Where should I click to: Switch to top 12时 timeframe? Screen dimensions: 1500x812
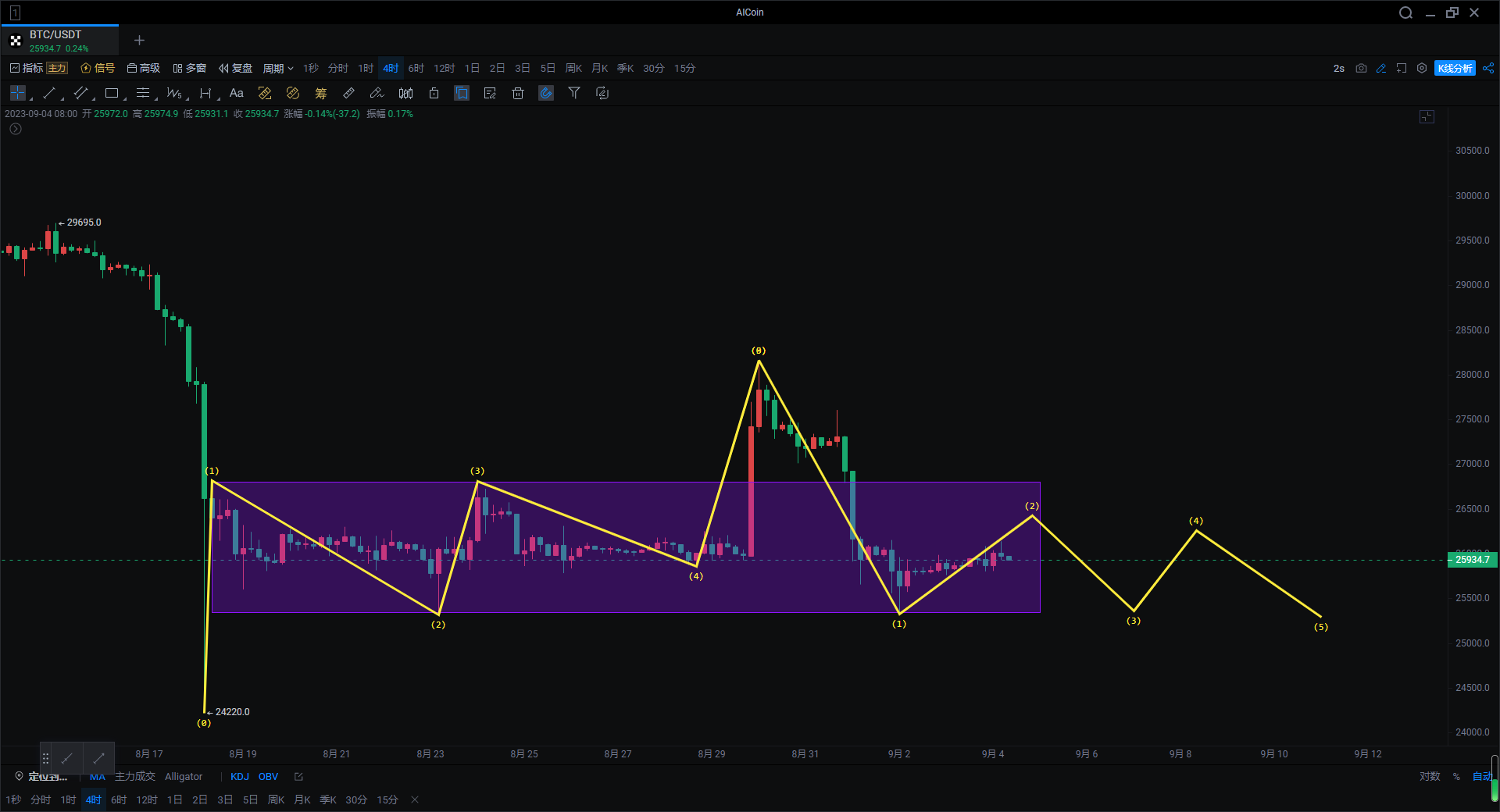445,69
